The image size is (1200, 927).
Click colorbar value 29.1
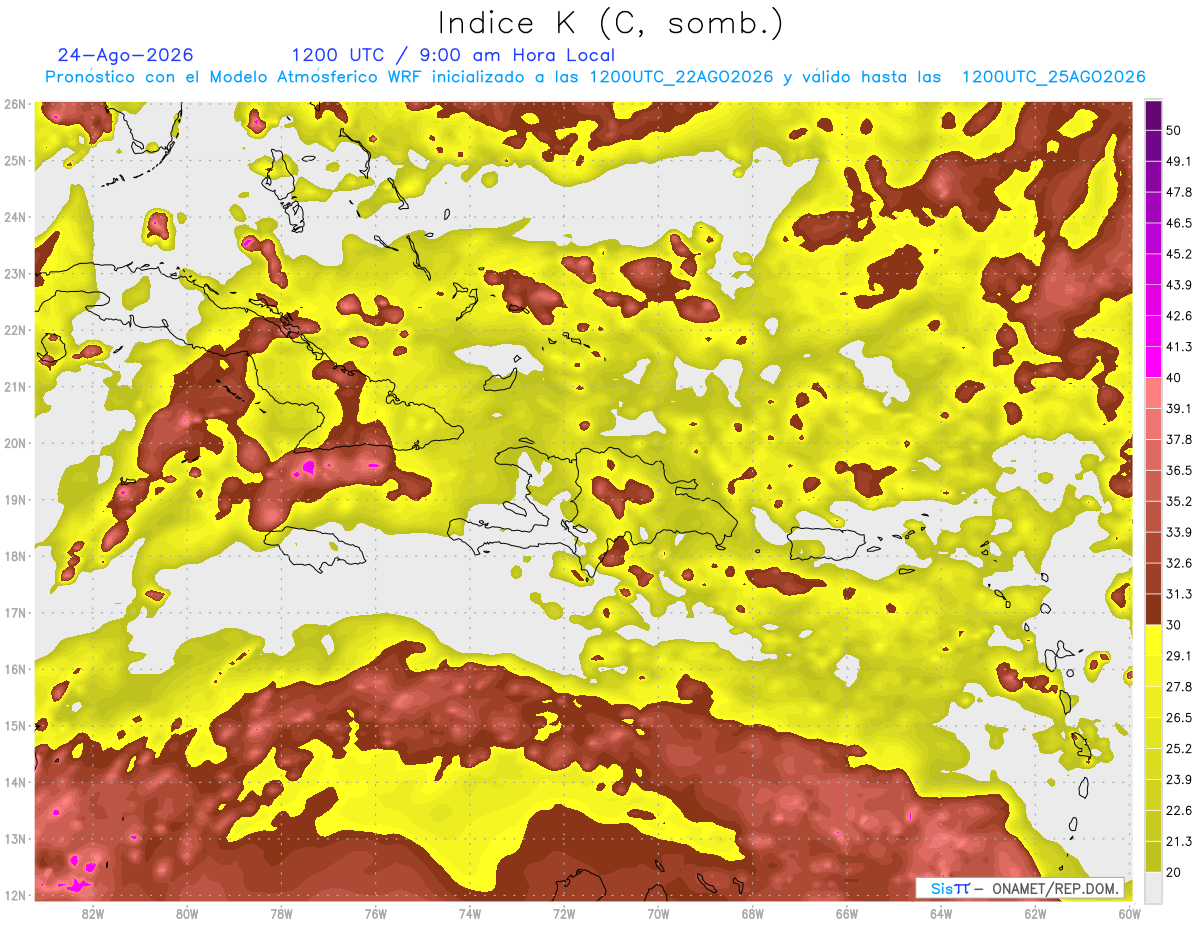[x=1179, y=656]
